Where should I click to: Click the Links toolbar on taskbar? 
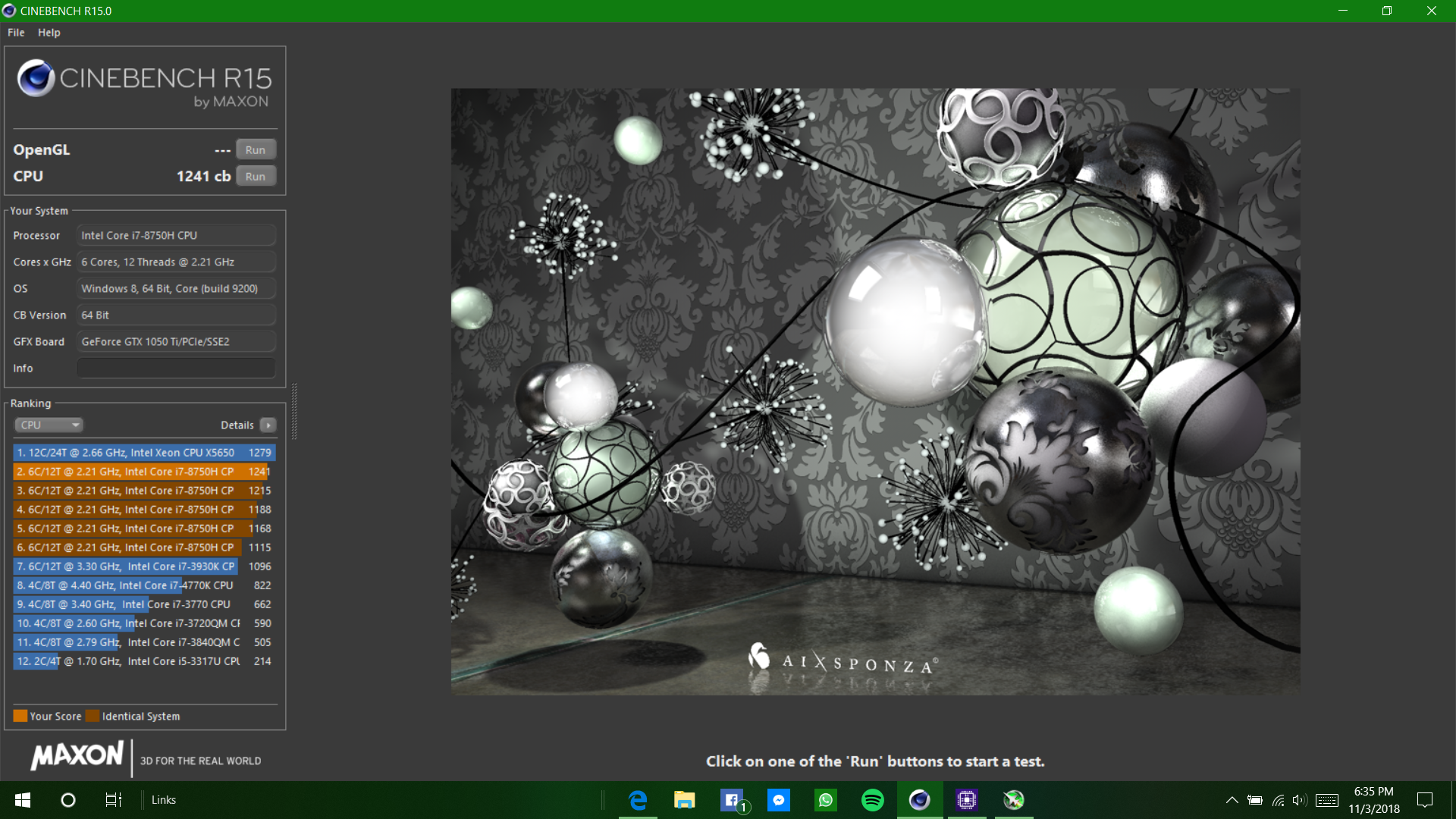coord(163,800)
